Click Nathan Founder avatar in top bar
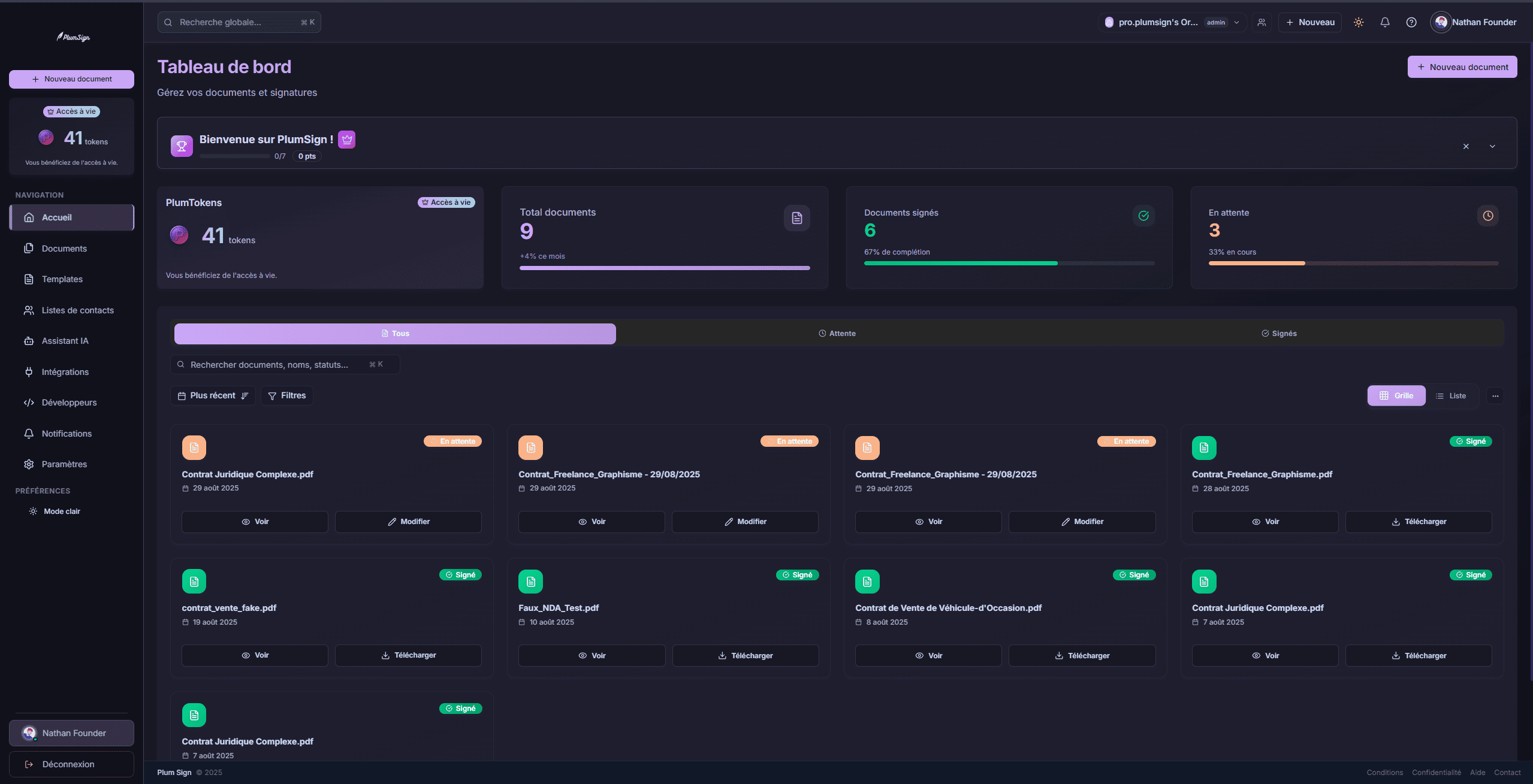The width and height of the screenshot is (1533, 784). click(1441, 22)
